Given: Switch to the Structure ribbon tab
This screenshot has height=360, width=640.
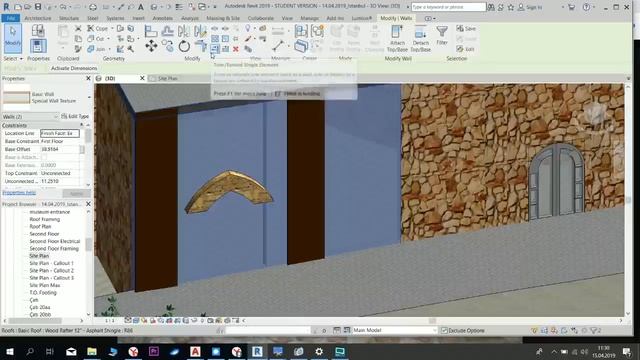Looking at the screenshot, I should tap(69, 18).
